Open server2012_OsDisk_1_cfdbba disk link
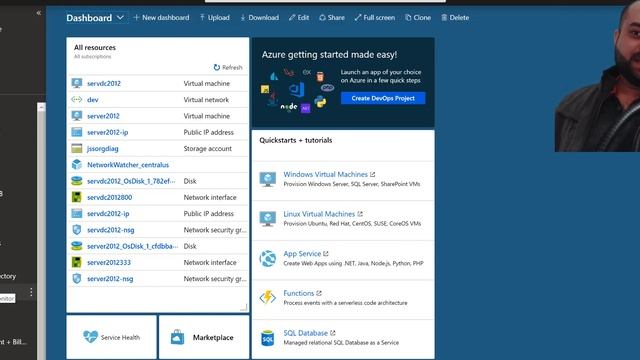Viewport: 640px width, 360px height. coord(132,246)
